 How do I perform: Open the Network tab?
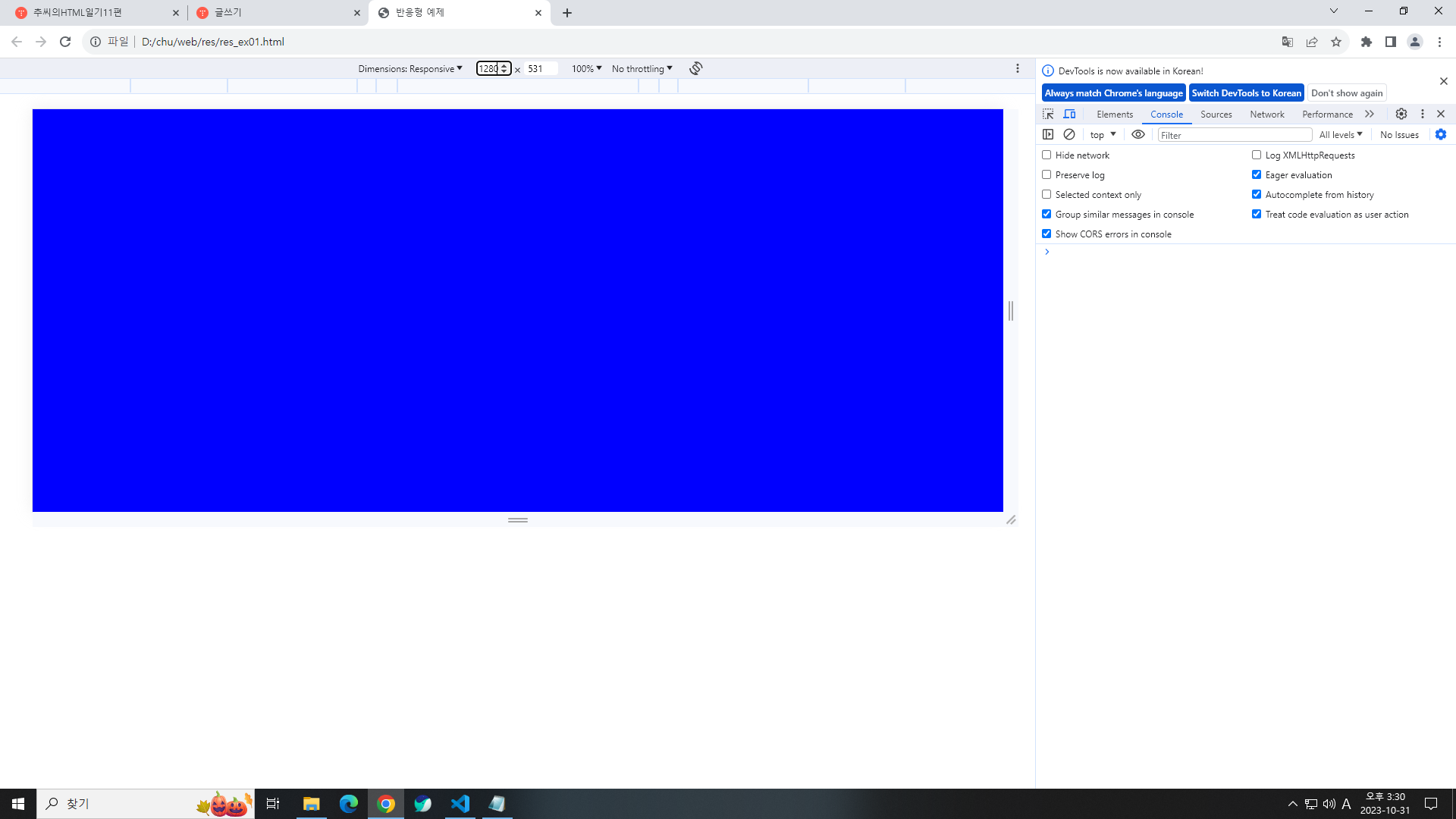click(1266, 114)
